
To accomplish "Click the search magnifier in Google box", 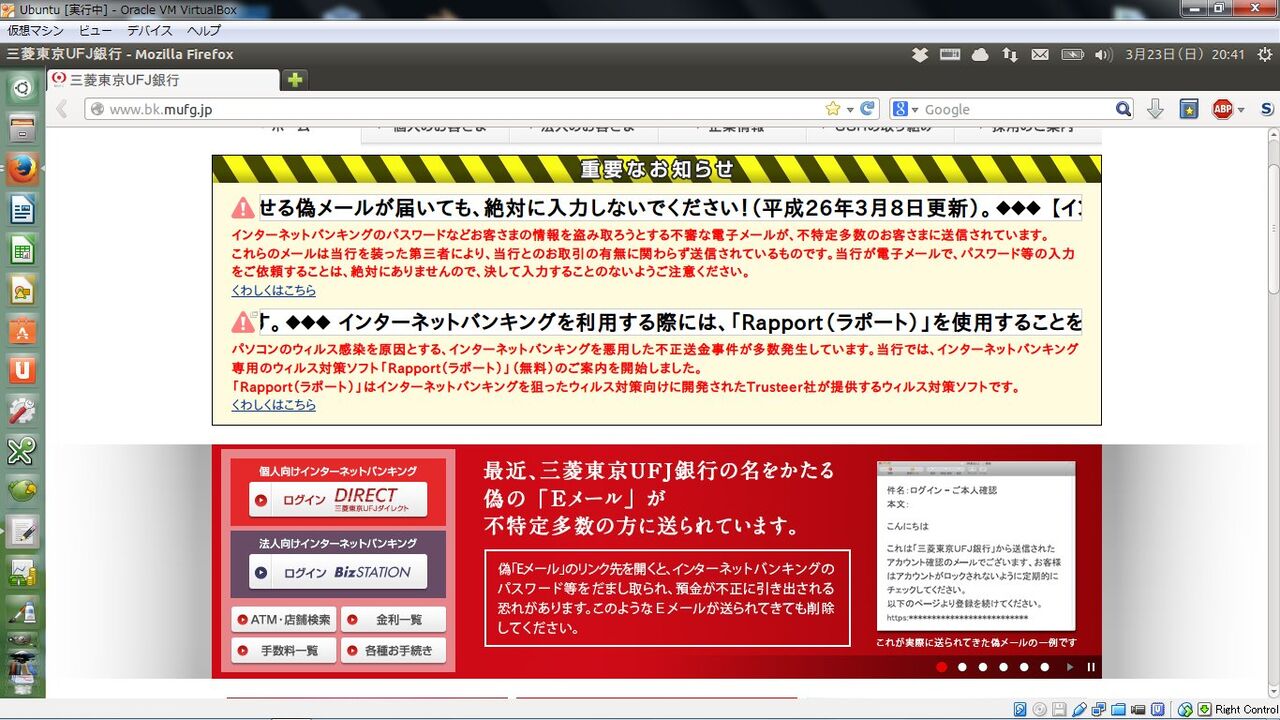I will tap(1124, 109).
